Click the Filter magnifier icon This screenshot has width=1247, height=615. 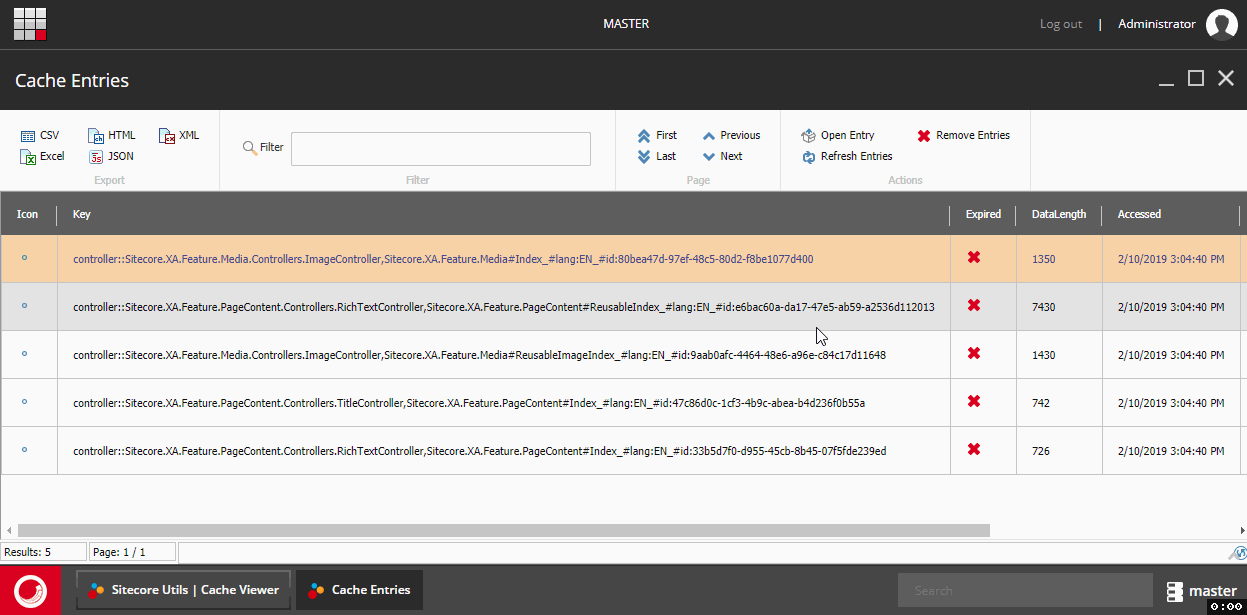coord(250,147)
